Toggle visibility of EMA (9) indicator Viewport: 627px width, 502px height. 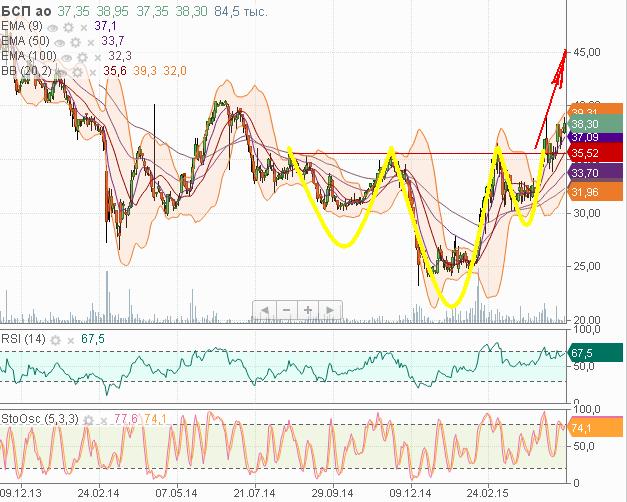tap(53, 27)
